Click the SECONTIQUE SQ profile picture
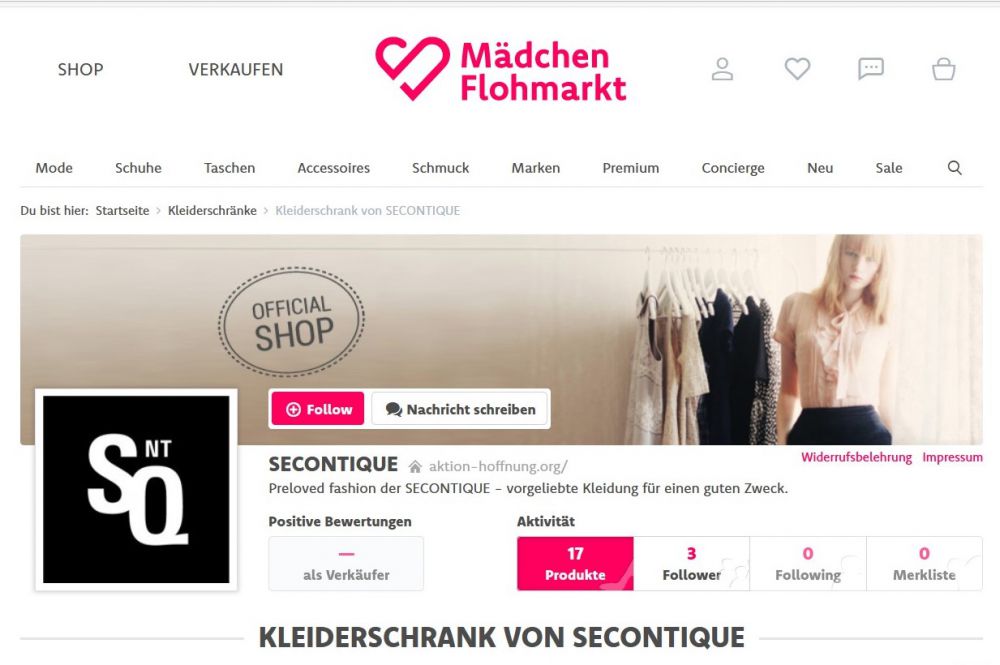Image resolution: width=1000 pixels, height=665 pixels. click(x=136, y=489)
